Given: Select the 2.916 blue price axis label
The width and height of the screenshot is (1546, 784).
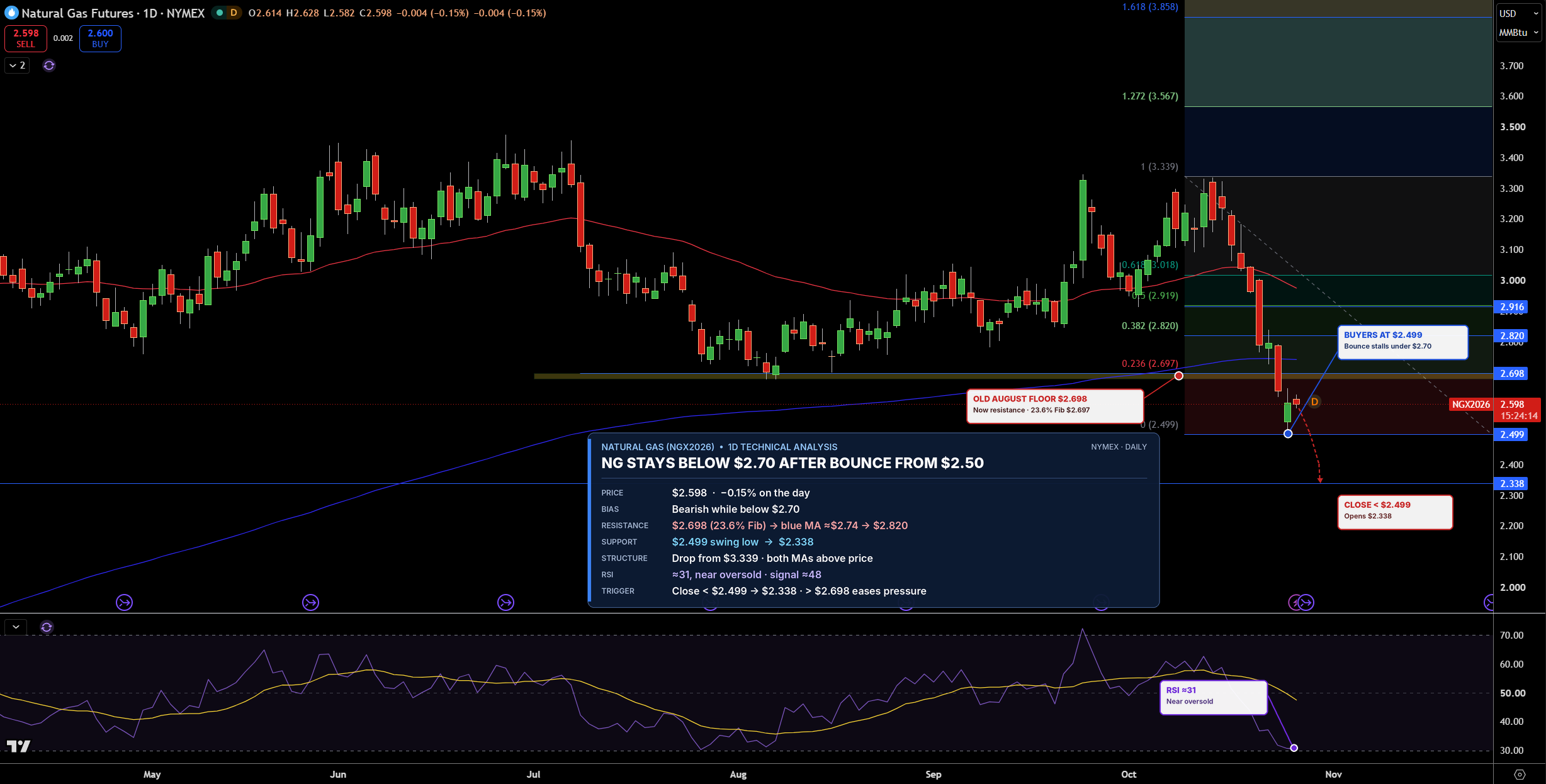Looking at the screenshot, I should 1511,307.
